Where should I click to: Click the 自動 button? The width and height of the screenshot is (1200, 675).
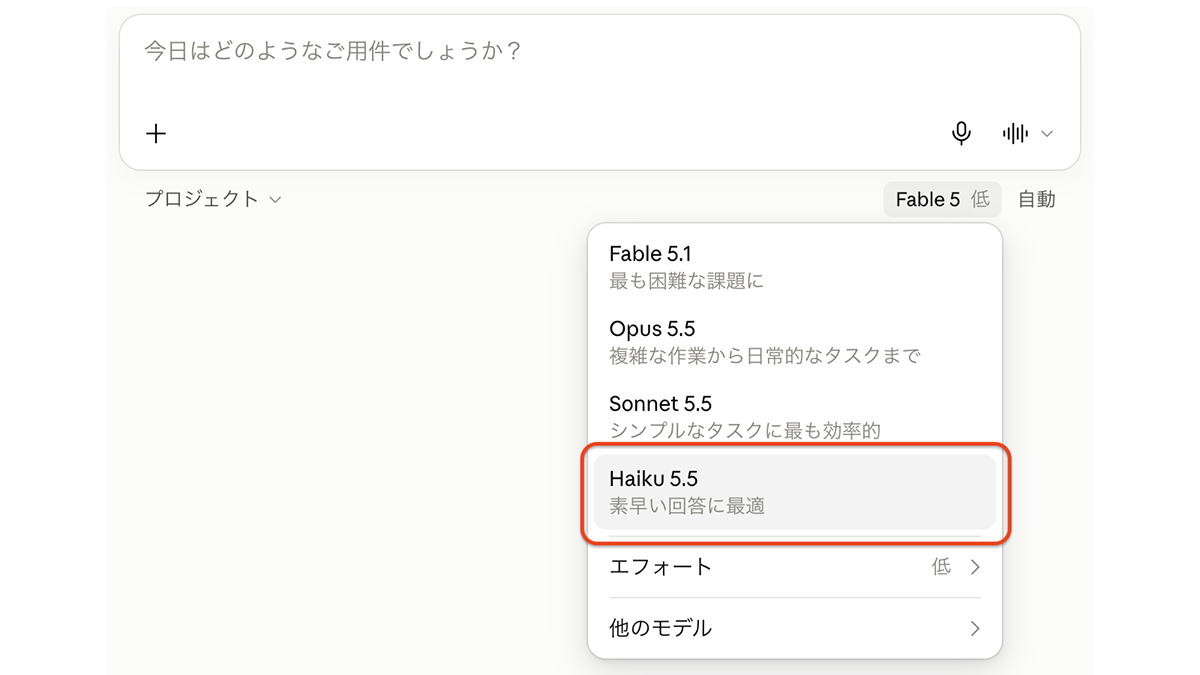[x=1037, y=199]
